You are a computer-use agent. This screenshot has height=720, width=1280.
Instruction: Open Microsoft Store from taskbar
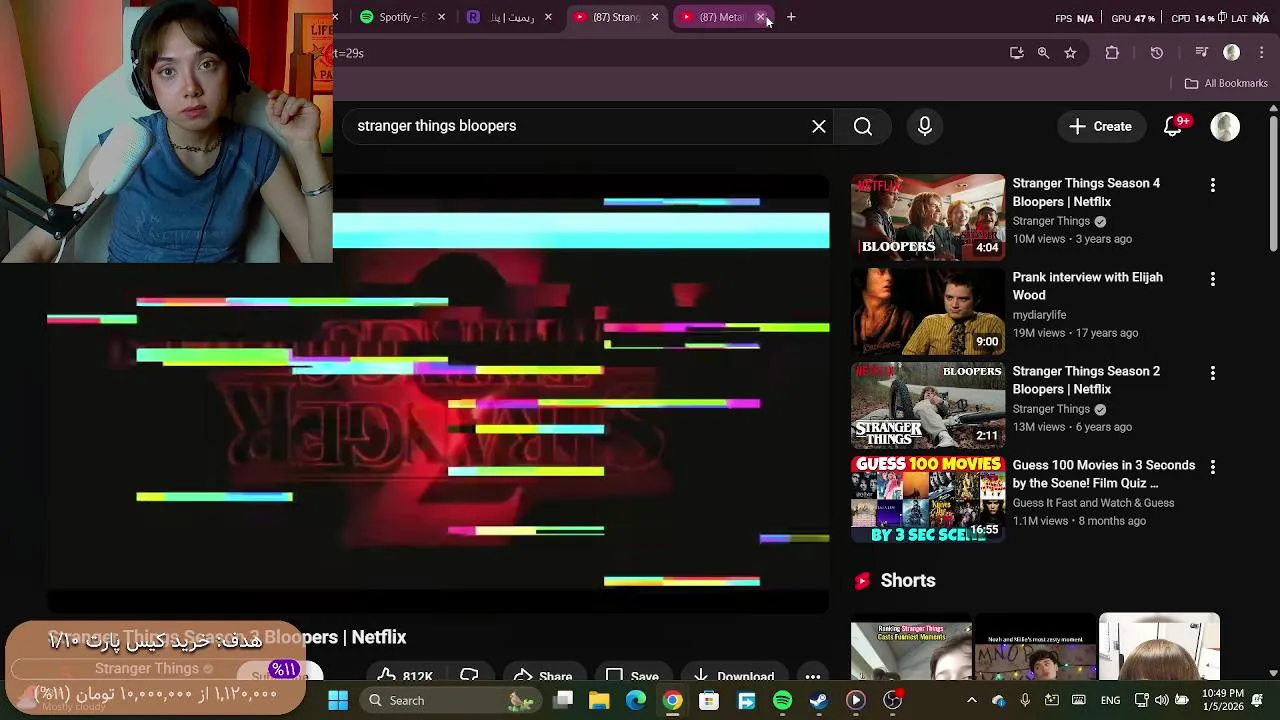(709, 700)
